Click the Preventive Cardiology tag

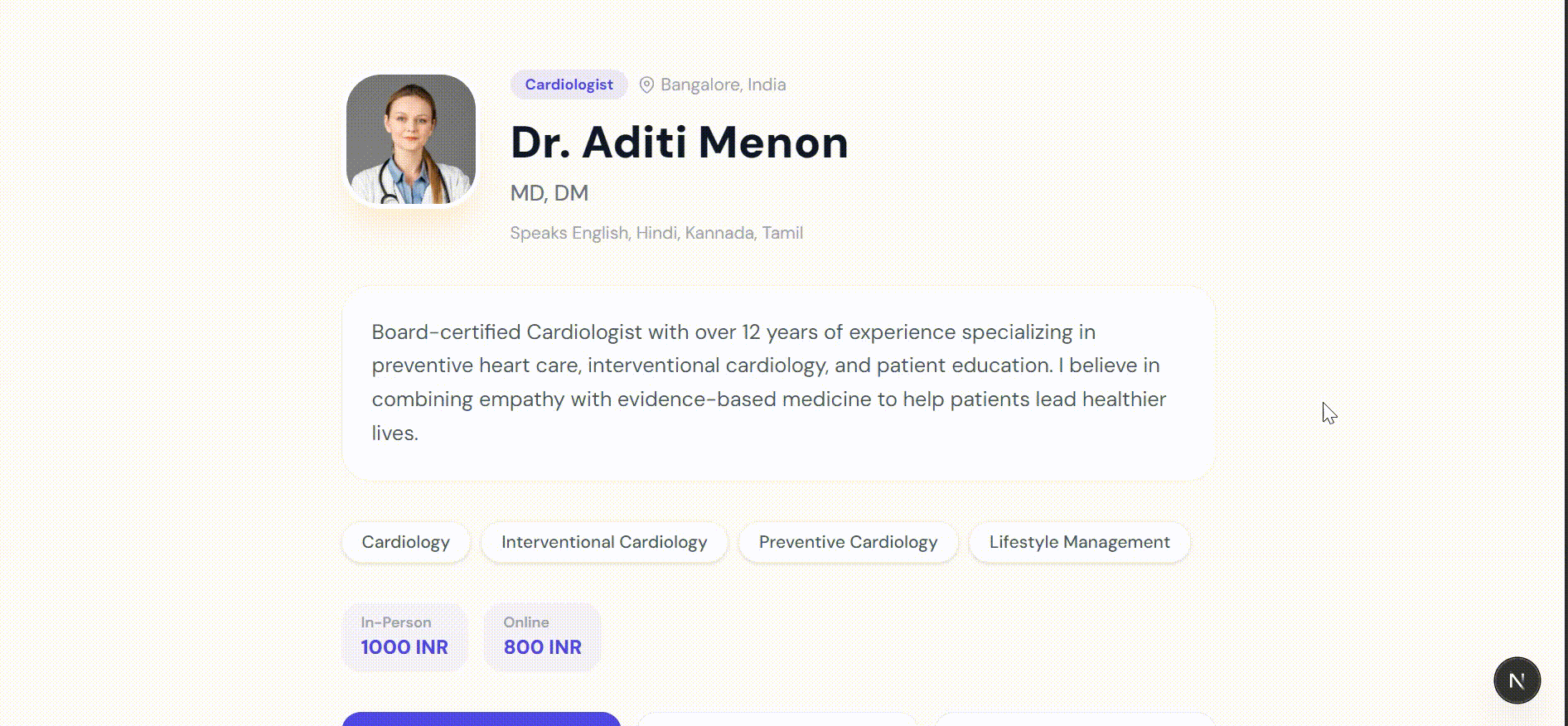(x=848, y=542)
